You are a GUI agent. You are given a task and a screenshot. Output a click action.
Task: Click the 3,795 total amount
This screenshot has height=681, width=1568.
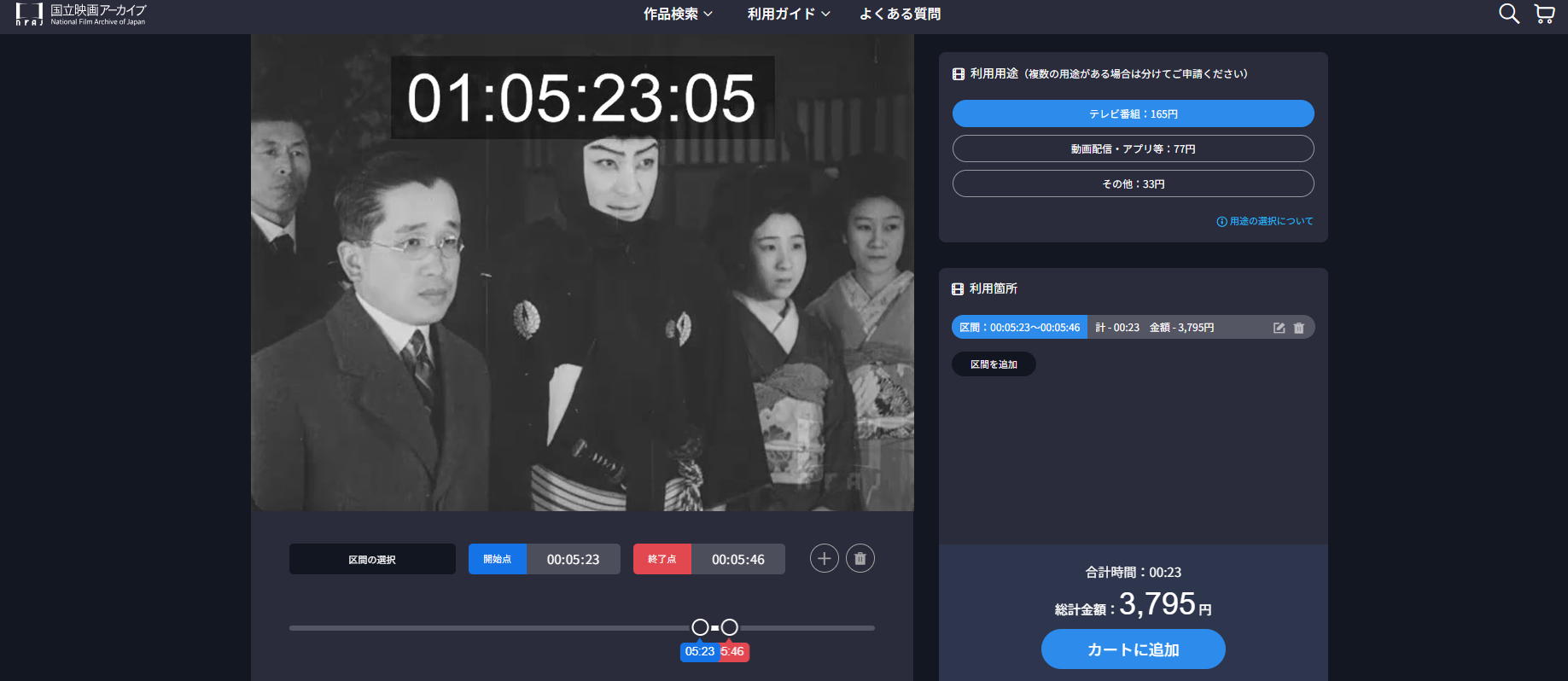tap(1157, 604)
